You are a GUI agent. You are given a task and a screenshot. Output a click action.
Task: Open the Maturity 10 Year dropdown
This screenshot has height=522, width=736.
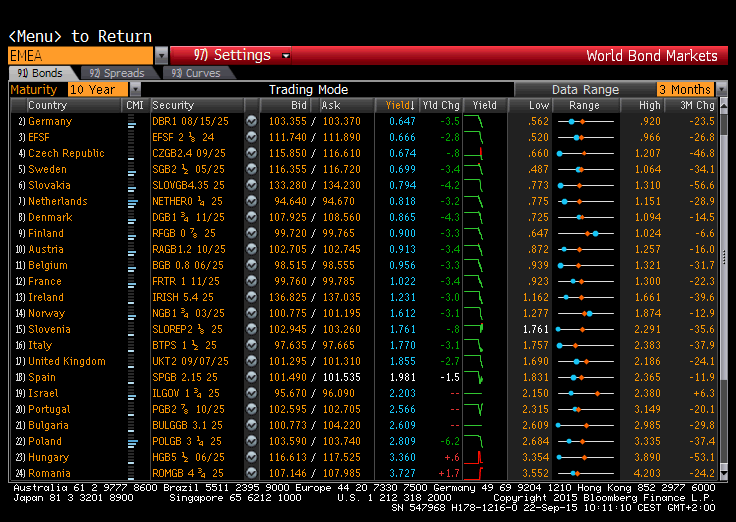coord(135,89)
